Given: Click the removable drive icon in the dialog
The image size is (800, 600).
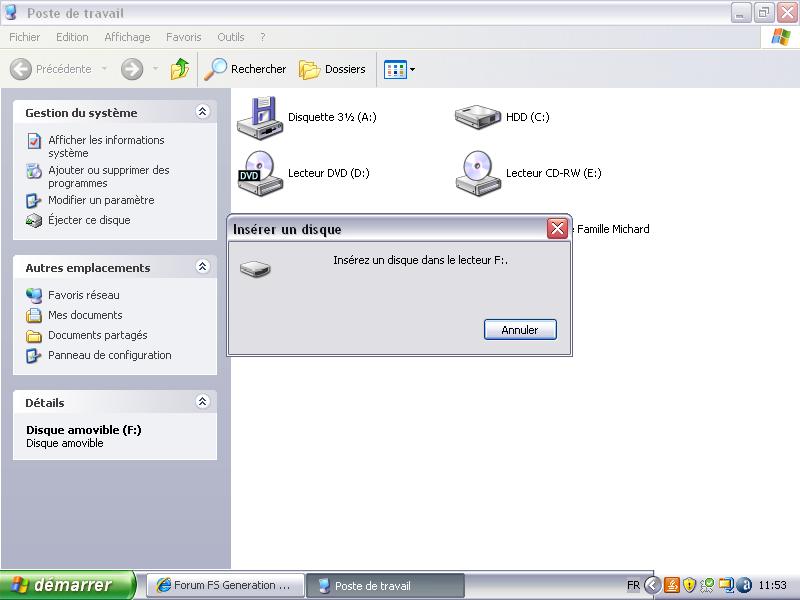Looking at the screenshot, I should point(255,268).
